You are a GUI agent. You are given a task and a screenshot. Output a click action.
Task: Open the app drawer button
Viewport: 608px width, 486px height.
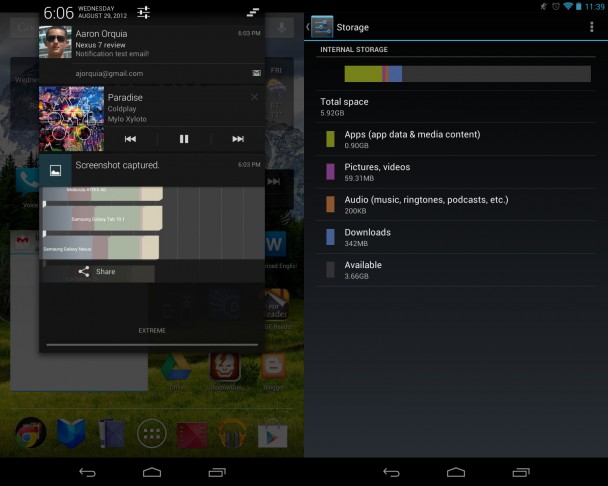click(152, 433)
